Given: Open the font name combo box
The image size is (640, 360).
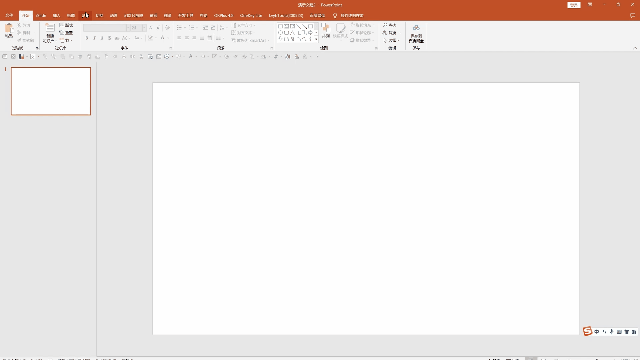Looking at the screenshot, I should [106, 28].
